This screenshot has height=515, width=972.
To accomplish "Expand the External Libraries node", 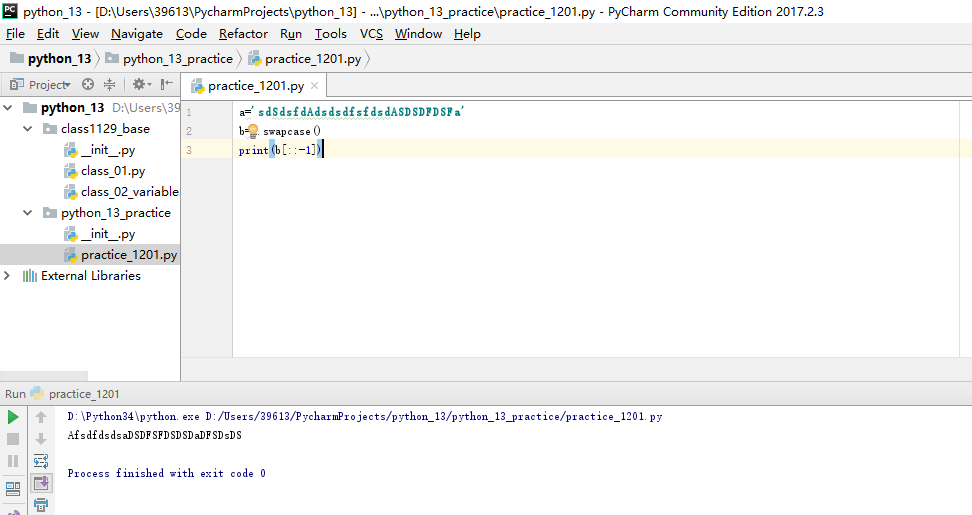I will pyautogui.click(x=9, y=276).
